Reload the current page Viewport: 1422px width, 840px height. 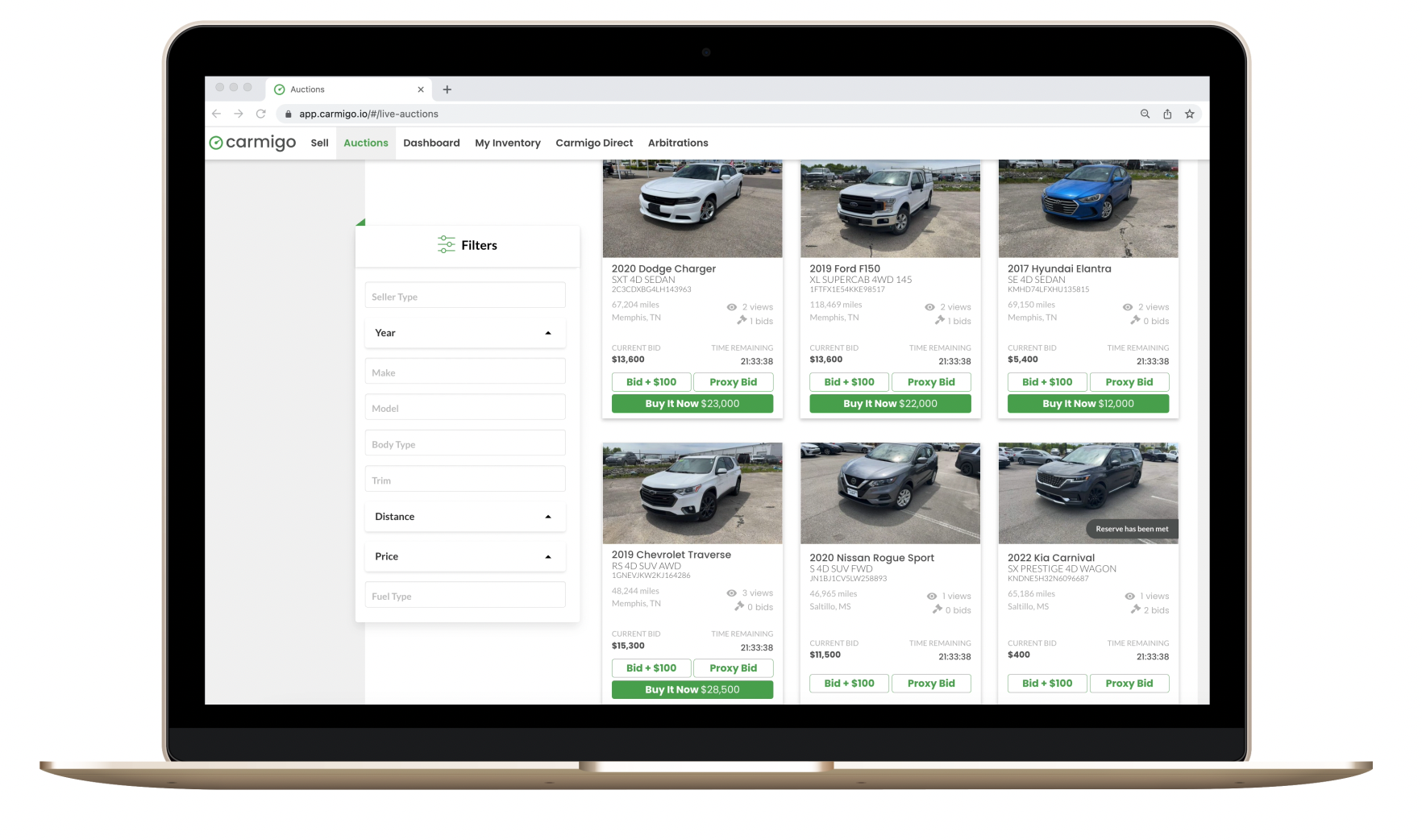[260, 114]
